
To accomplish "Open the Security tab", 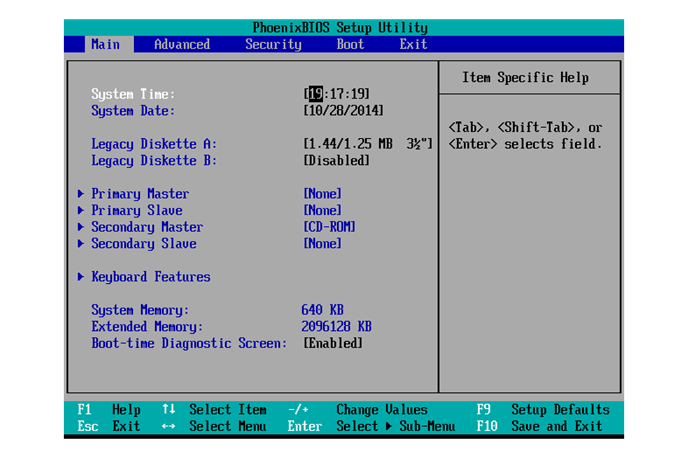I will click(273, 44).
